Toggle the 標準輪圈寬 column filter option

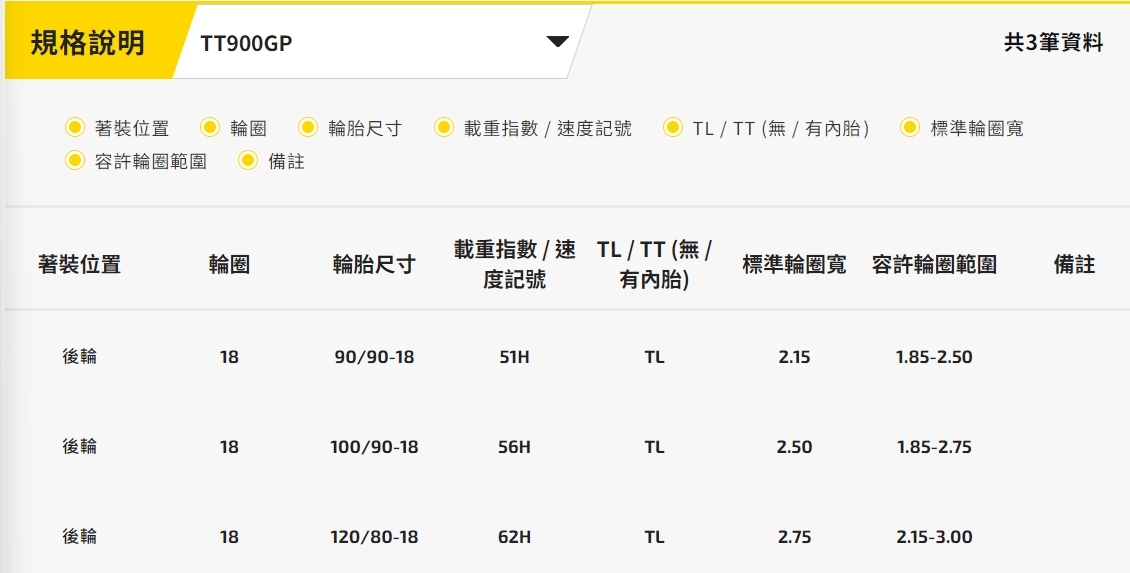910,128
